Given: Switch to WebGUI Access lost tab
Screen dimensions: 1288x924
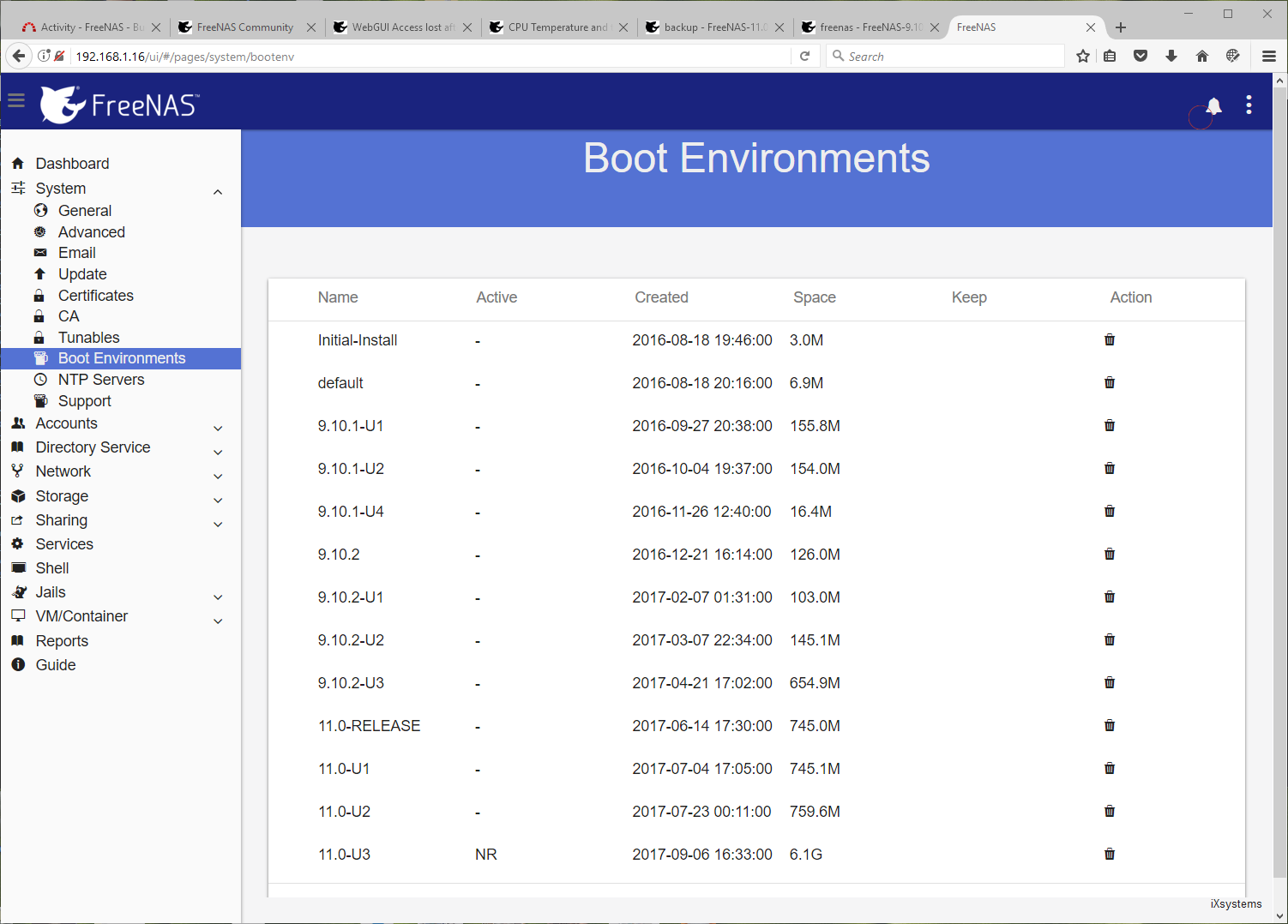Looking at the screenshot, I should (402, 27).
